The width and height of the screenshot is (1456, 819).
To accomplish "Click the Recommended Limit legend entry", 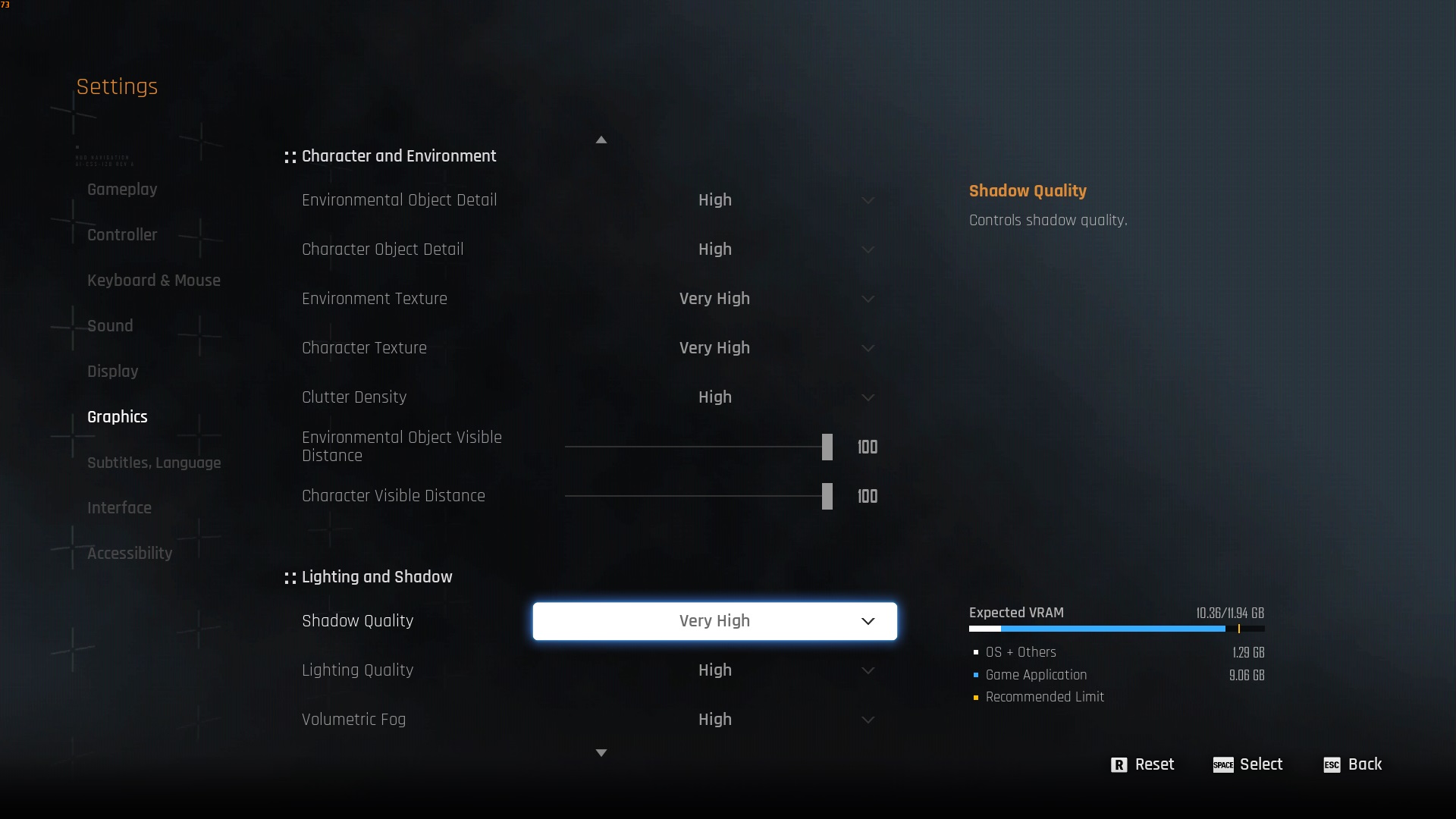I will pos(1045,697).
